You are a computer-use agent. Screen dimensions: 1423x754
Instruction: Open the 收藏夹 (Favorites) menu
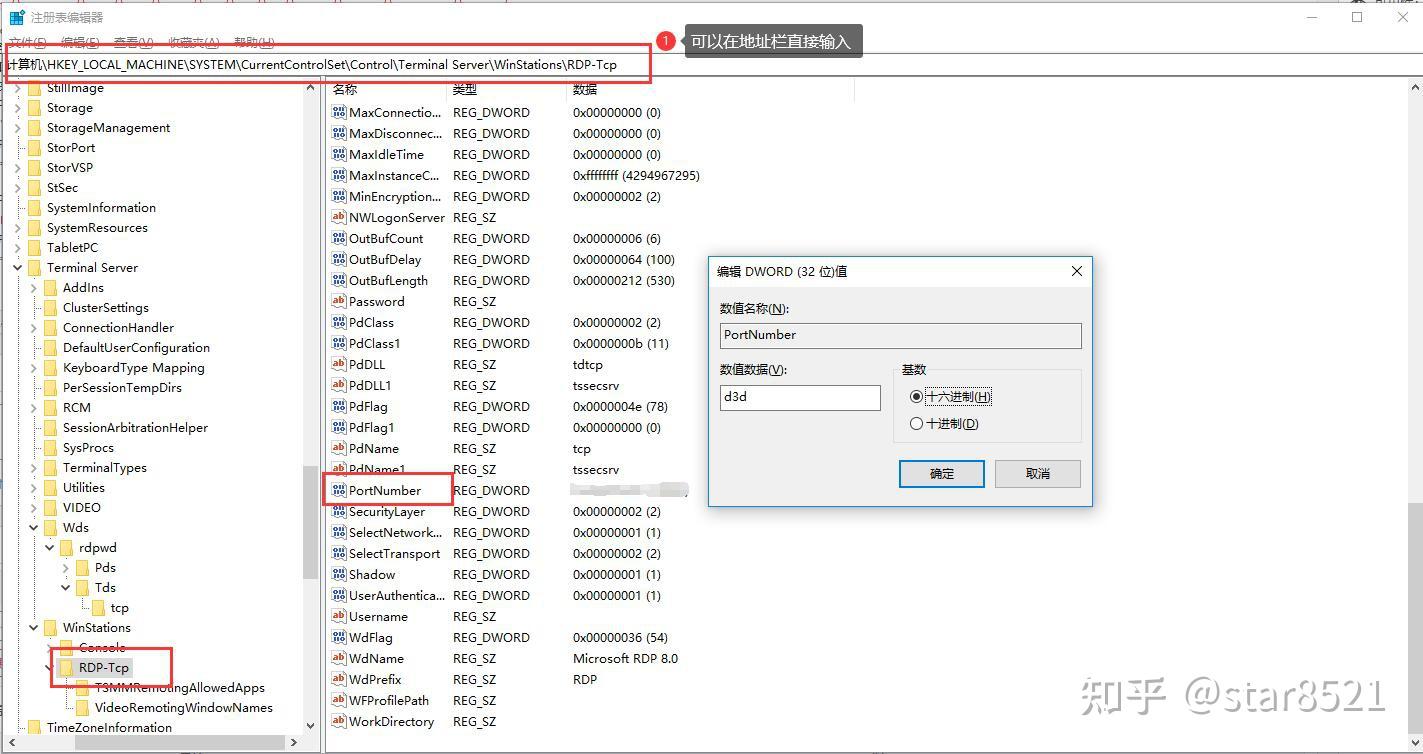tap(193, 42)
